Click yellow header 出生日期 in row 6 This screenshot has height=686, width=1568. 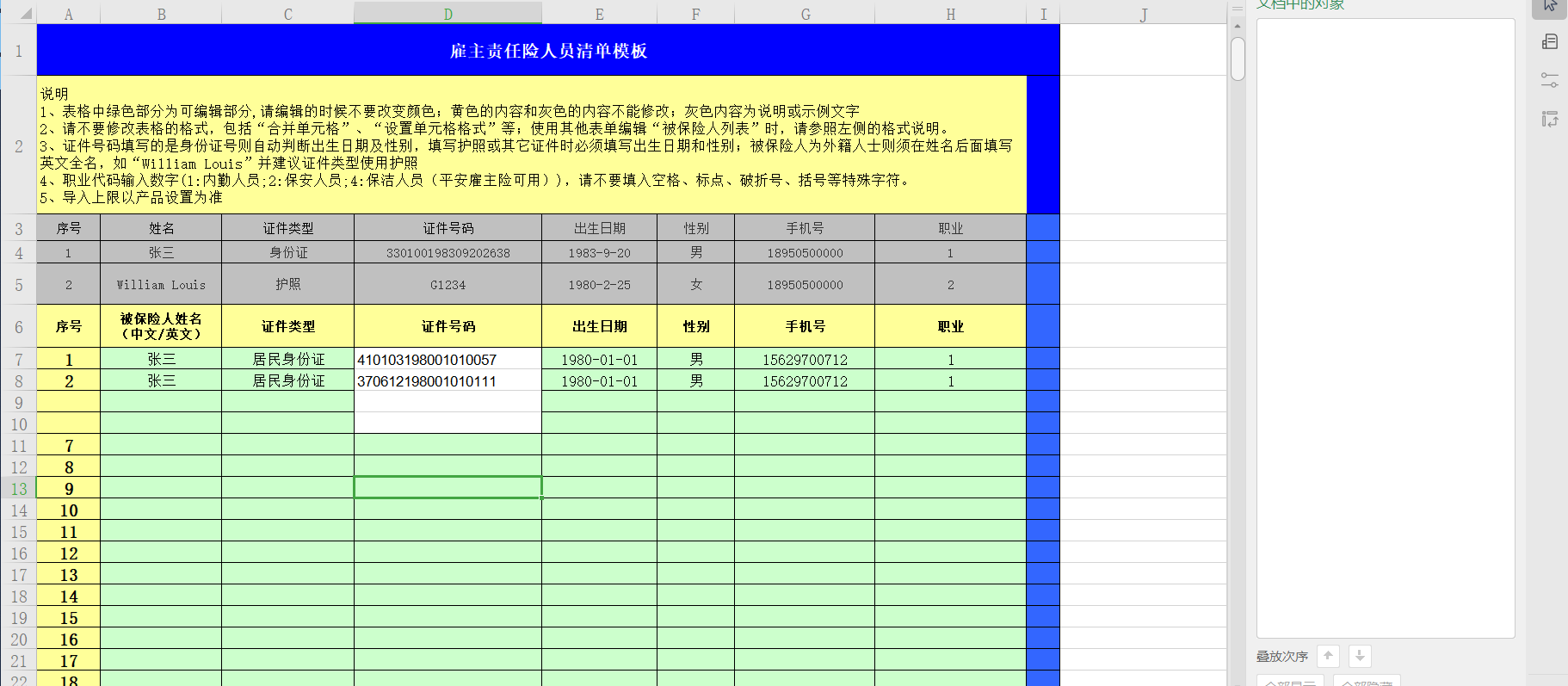pyautogui.click(x=599, y=326)
